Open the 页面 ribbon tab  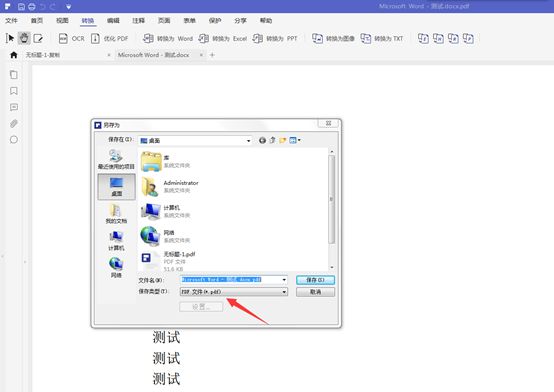(164, 21)
